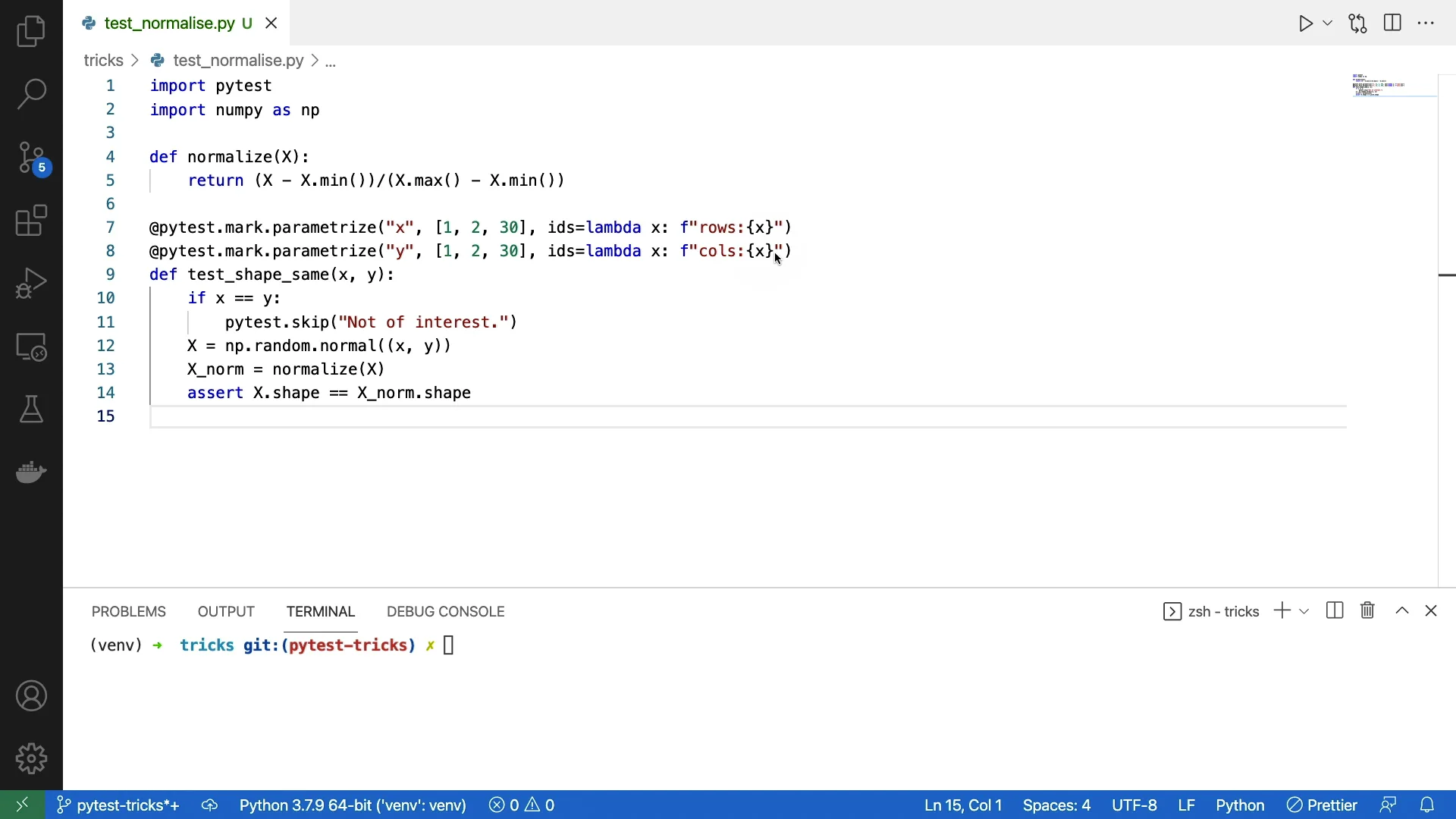Expand the run button dropdown arrow
Viewport: 1456px width, 819px height.
coord(1329,24)
